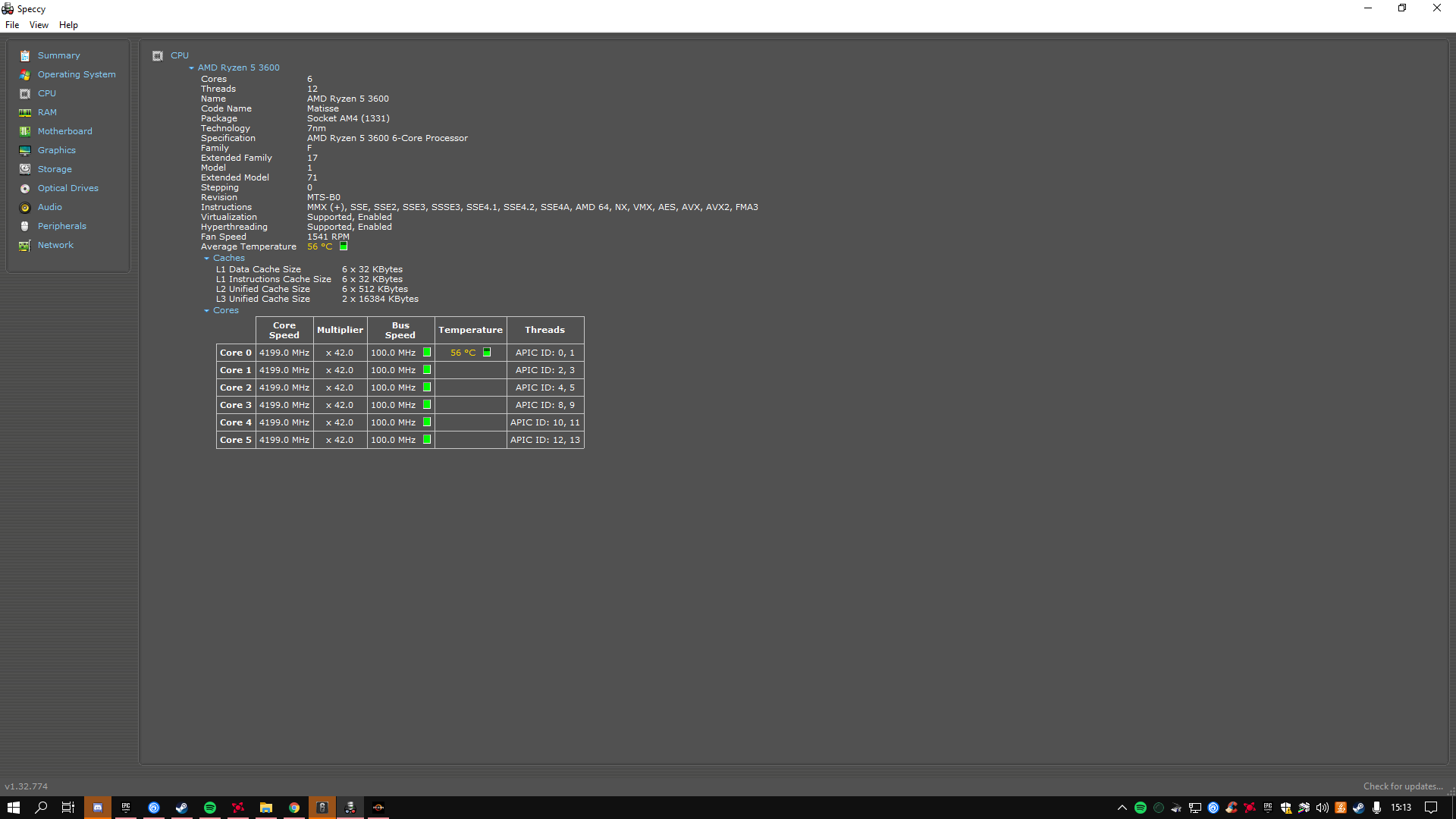The image size is (1456, 819).
Task: Collapse the Cores tree section
Action: [206, 310]
